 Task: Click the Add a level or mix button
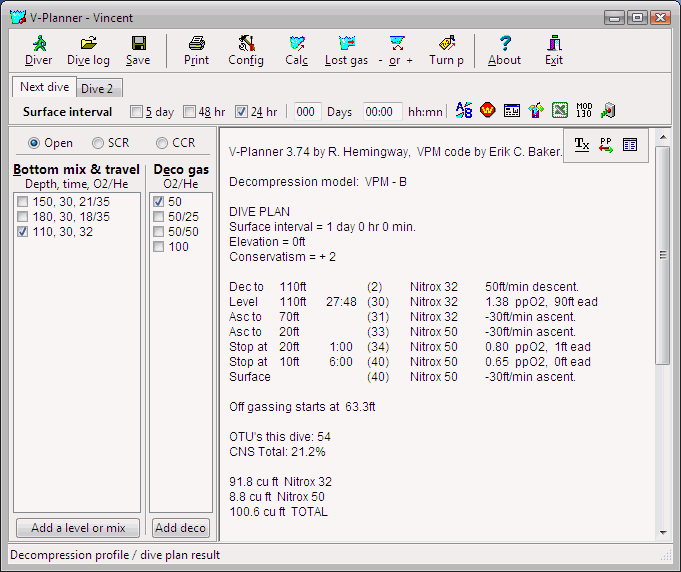click(78, 528)
